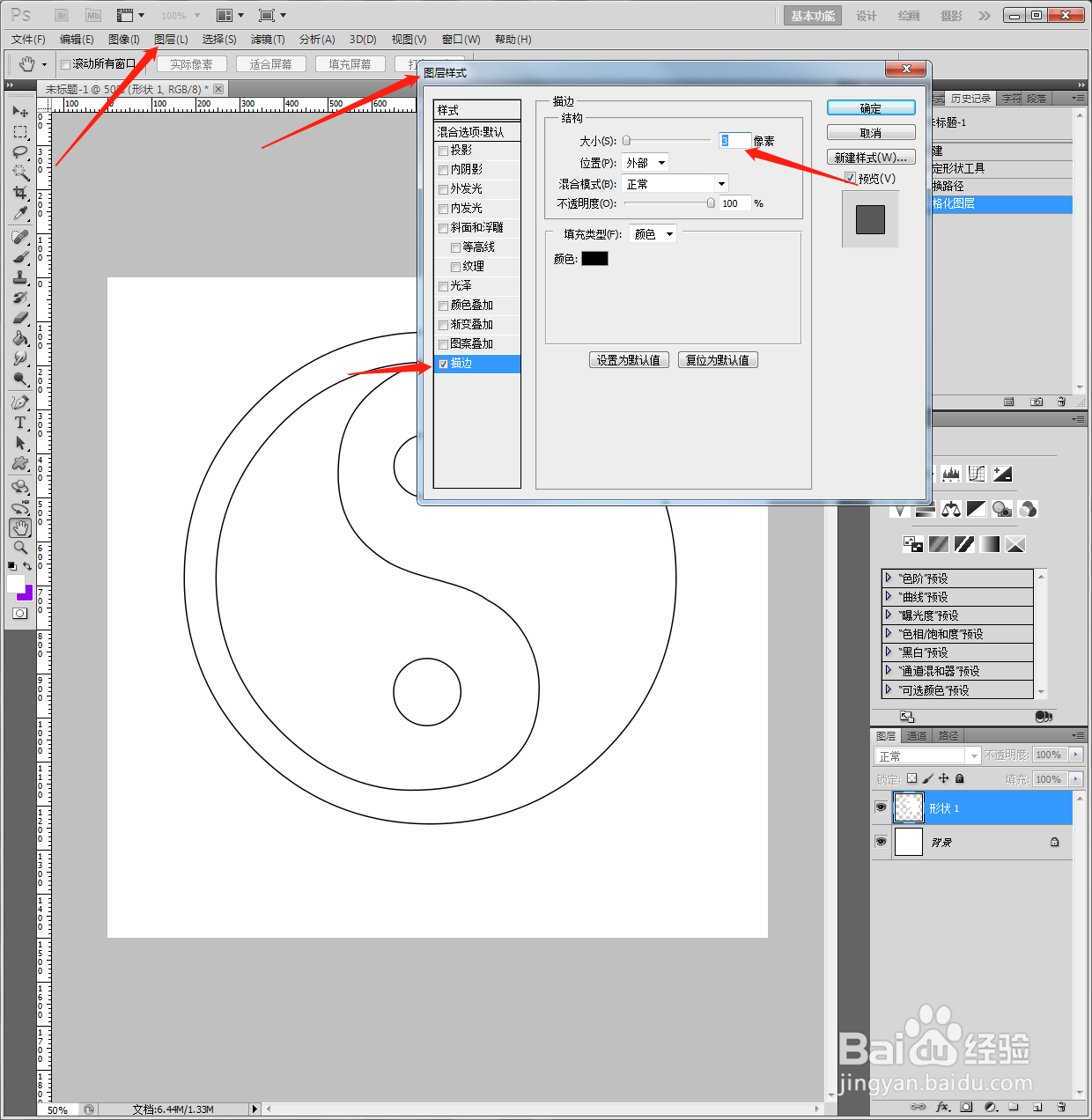
Task: Open the 图层(L) menu
Action: click(171, 40)
